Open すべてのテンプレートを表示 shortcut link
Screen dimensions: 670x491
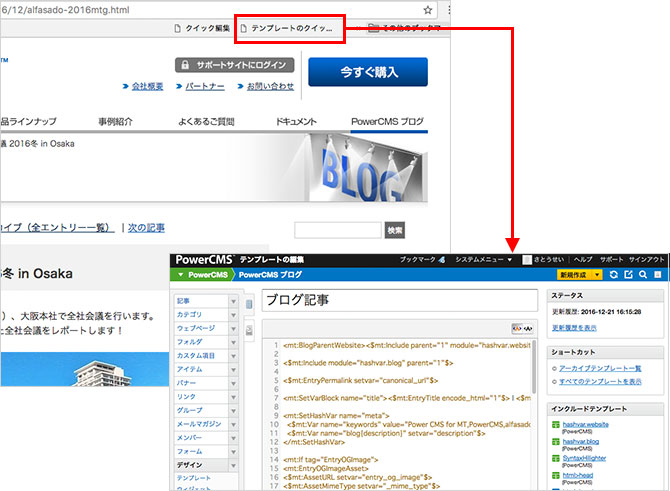coord(600,382)
